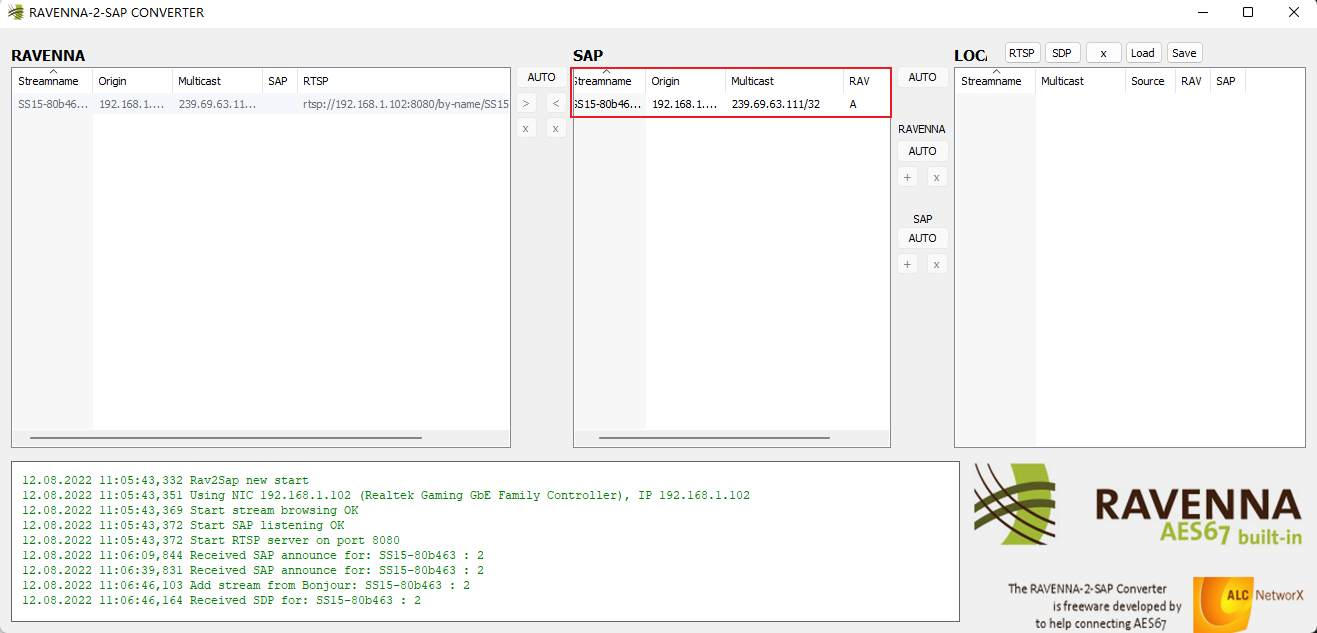Sort RAVENNA list by Origin header

(x=133, y=81)
